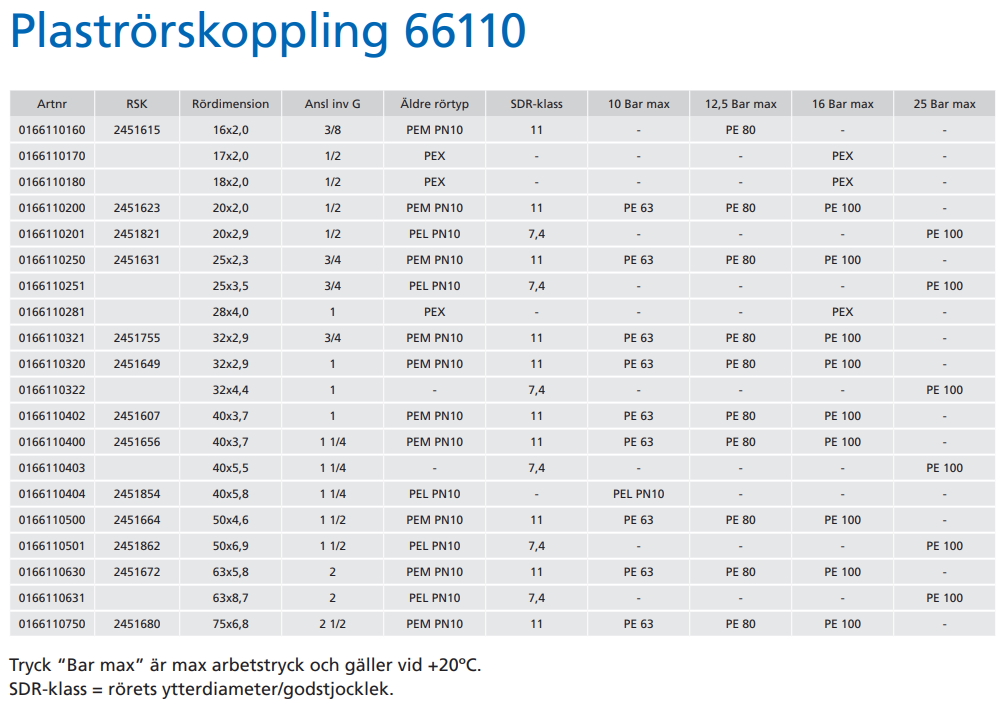Image resolution: width=1005 pixels, height=707 pixels.
Task: Click the SDR-klass column header
Action: [536, 104]
